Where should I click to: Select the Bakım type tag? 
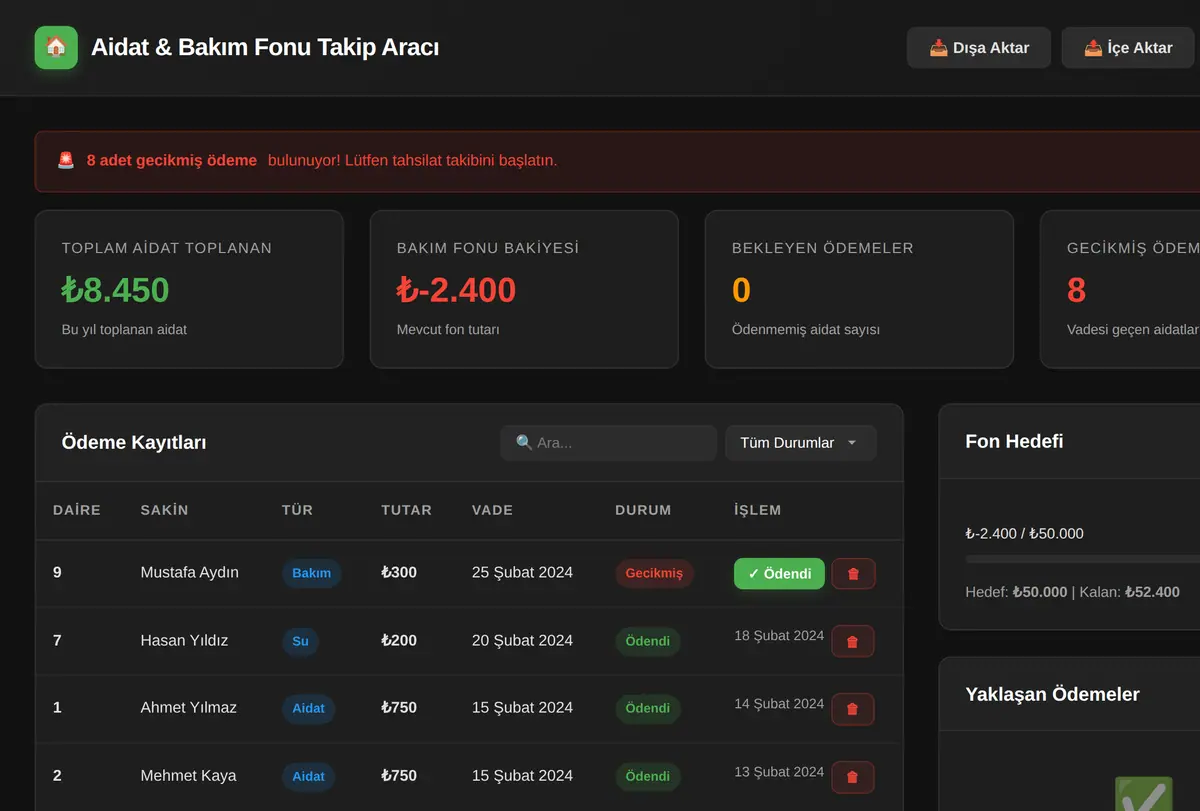(311, 574)
